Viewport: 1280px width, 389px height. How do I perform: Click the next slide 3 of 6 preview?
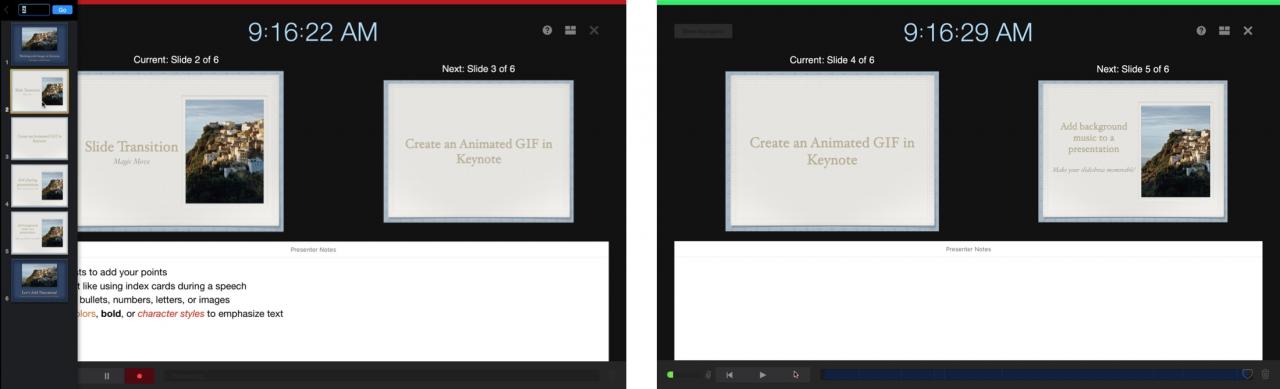click(x=478, y=151)
